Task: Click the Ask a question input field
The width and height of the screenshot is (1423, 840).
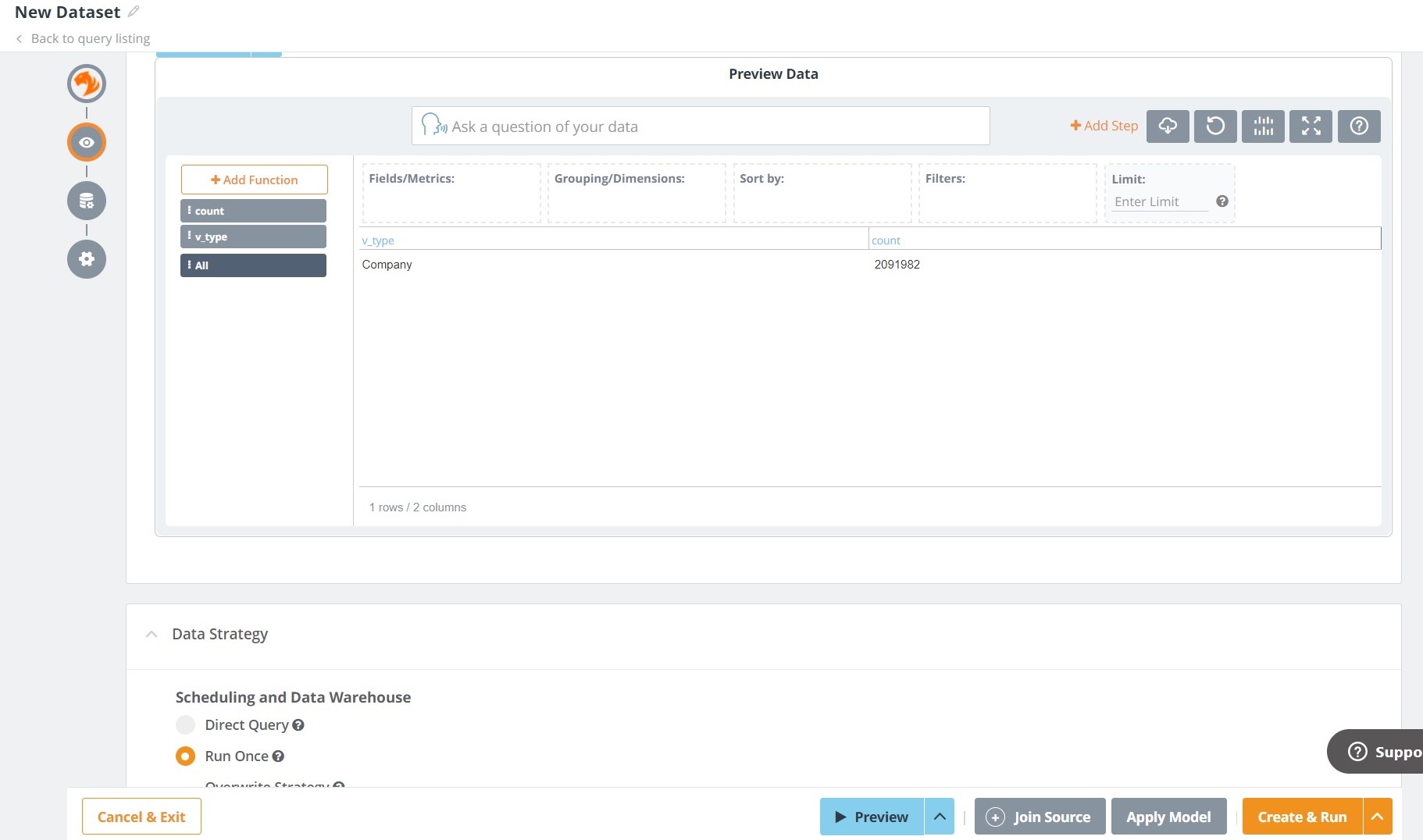Action: 700,126
